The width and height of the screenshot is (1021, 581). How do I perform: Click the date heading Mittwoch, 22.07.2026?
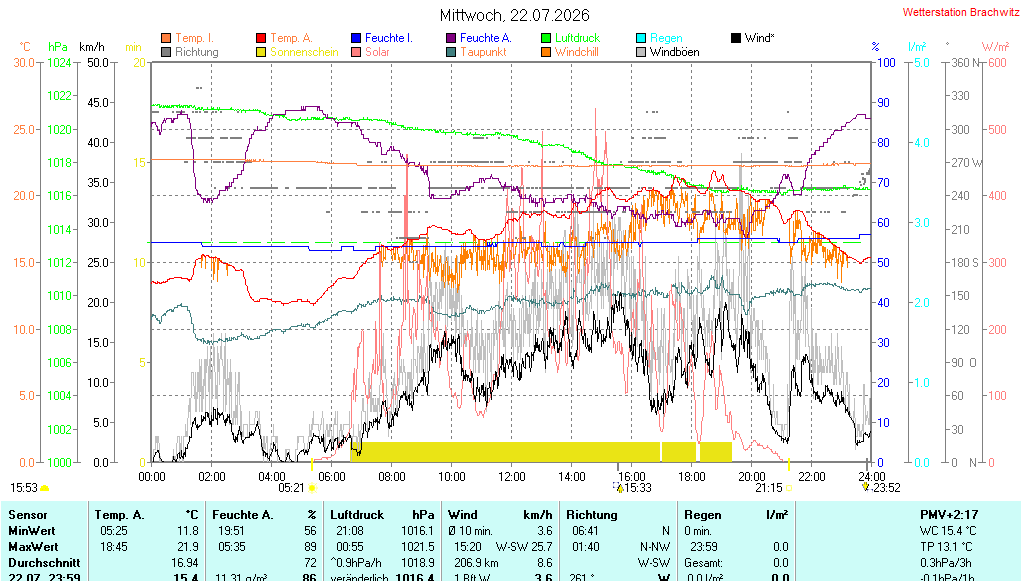pos(514,15)
